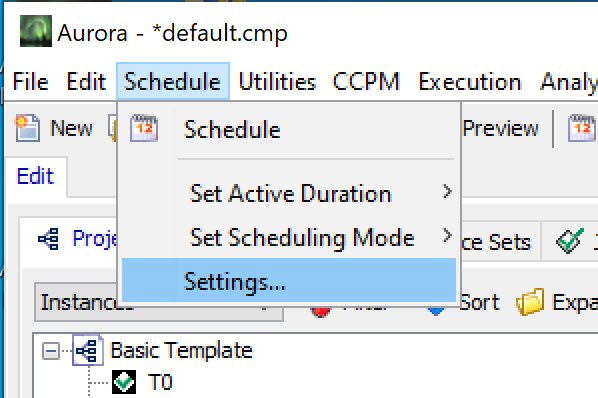Switch to the Edit tab
598x398 pixels.
point(35,176)
